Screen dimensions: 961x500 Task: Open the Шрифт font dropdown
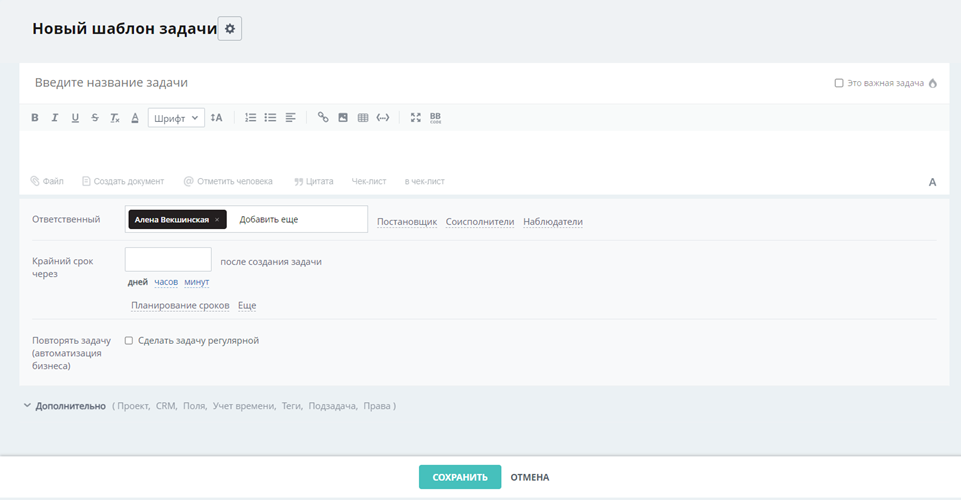[176, 118]
